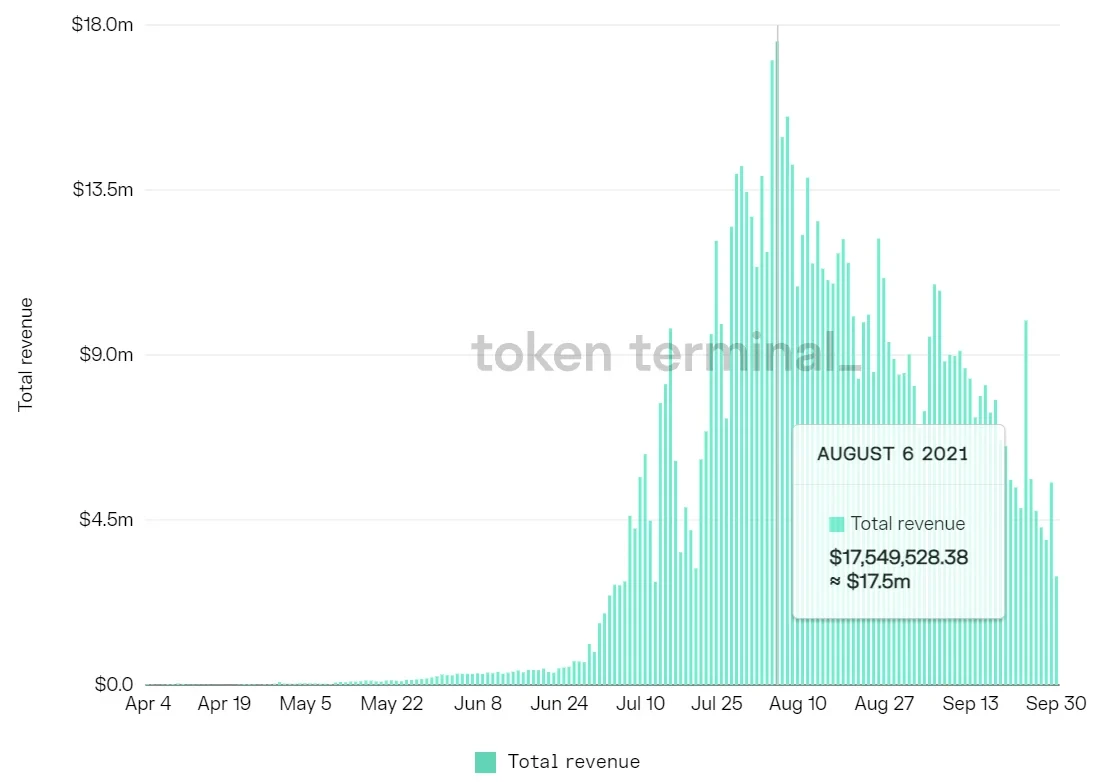1110x782 pixels.
Task: Click the teal swatch inside the tooltip
Action: [x=837, y=524]
